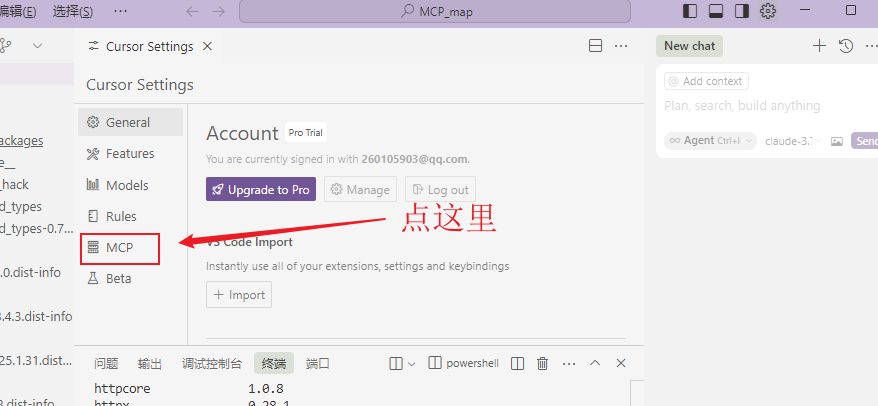The height and width of the screenshot is (406, 878).
Task: Click the Log out button
Action: point(441,189)
